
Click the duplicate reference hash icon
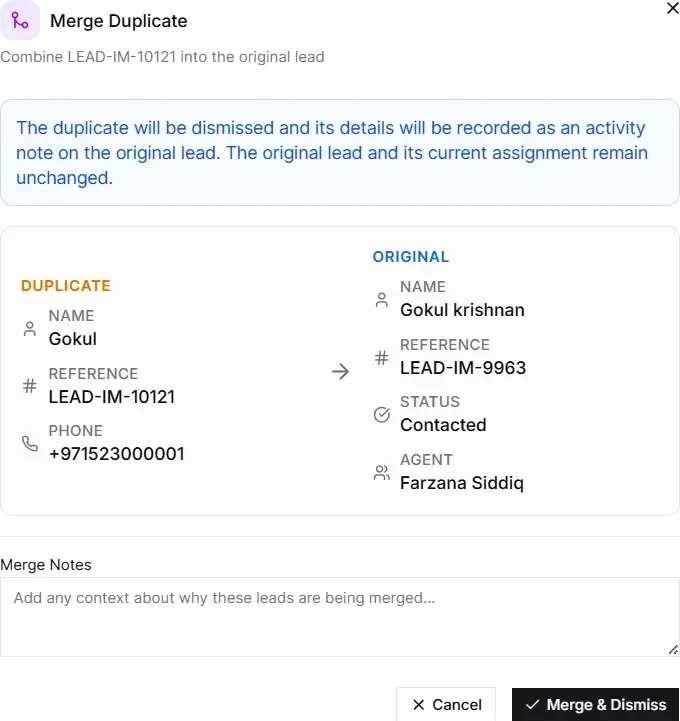coord(30,385)
